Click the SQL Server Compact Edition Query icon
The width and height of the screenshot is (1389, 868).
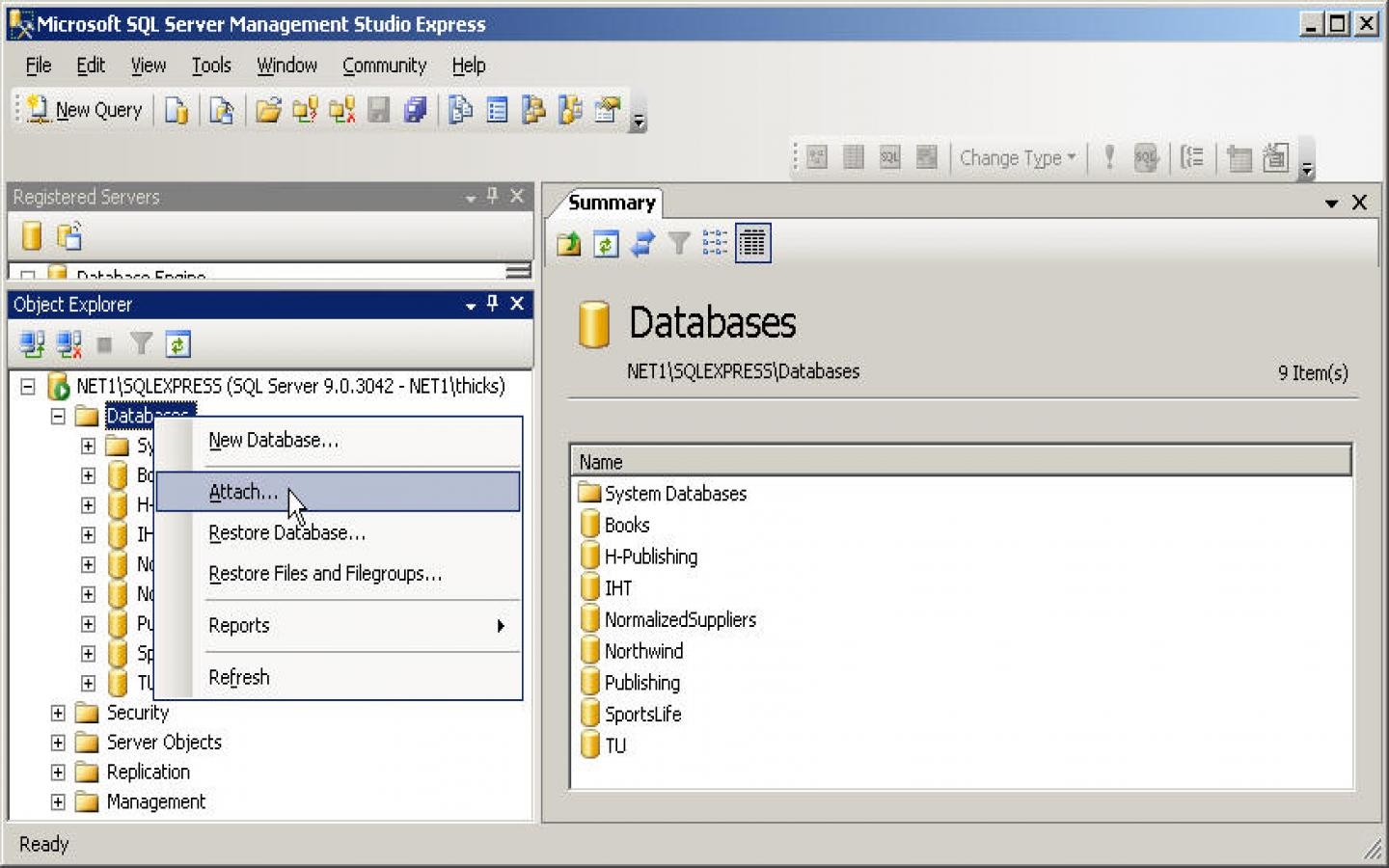click(222, 110)
